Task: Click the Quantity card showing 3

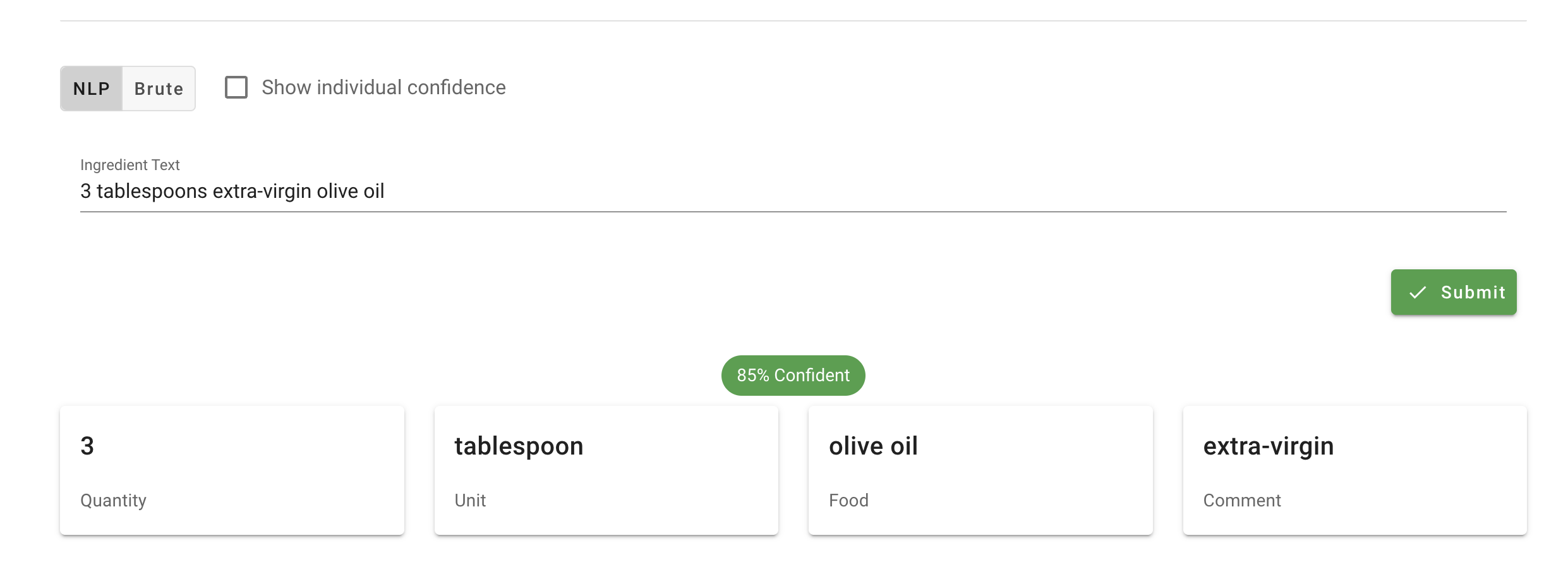Action: tap(232, 470)
